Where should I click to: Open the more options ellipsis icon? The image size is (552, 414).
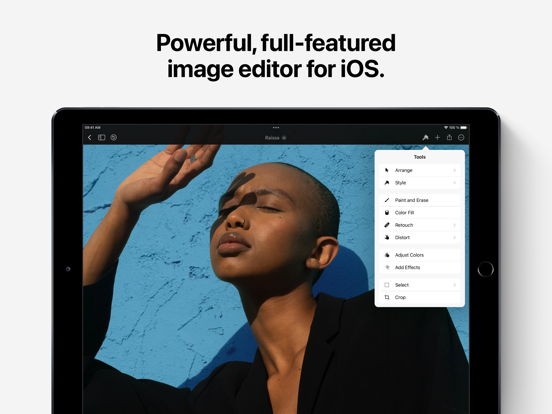[x=461, y=138]
